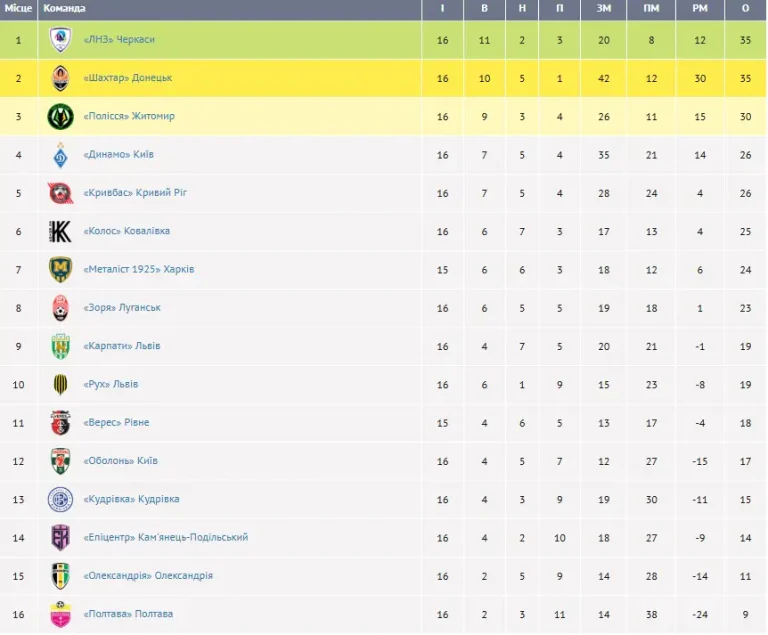Click the Dynamo Kyiv club logo

click(x=61, y=155)
